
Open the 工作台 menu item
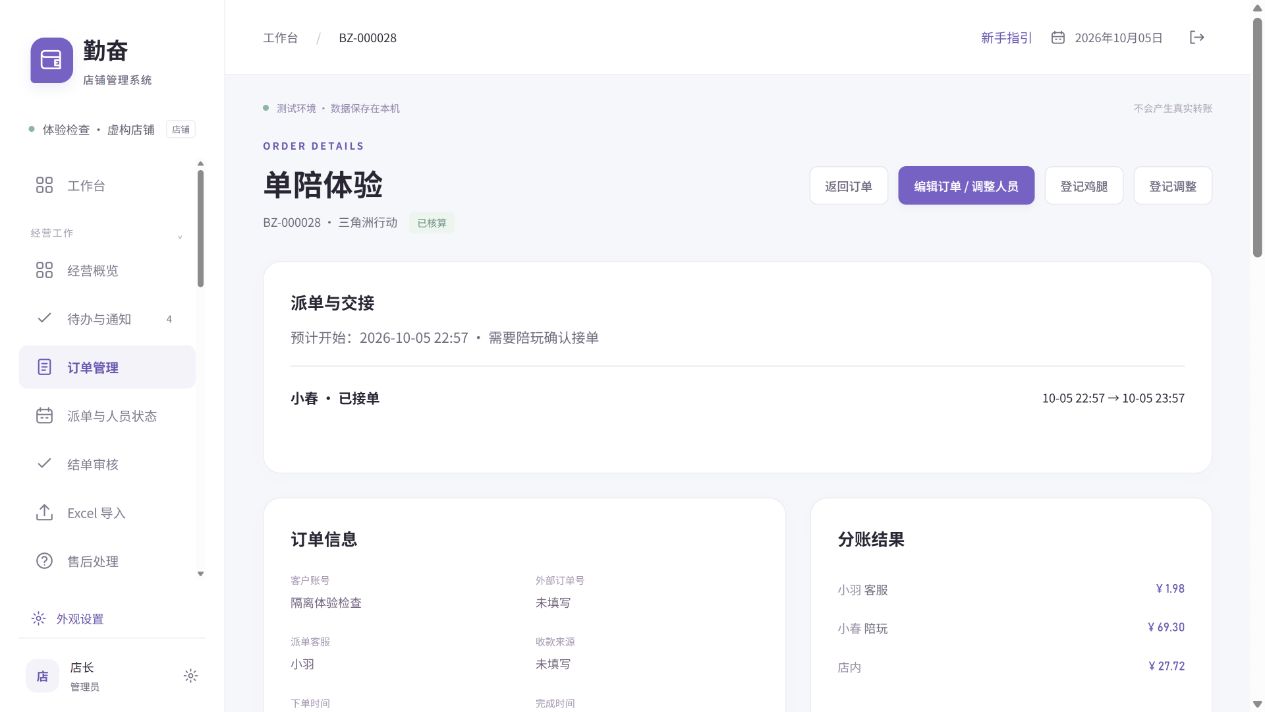click(x=107, y=185)
